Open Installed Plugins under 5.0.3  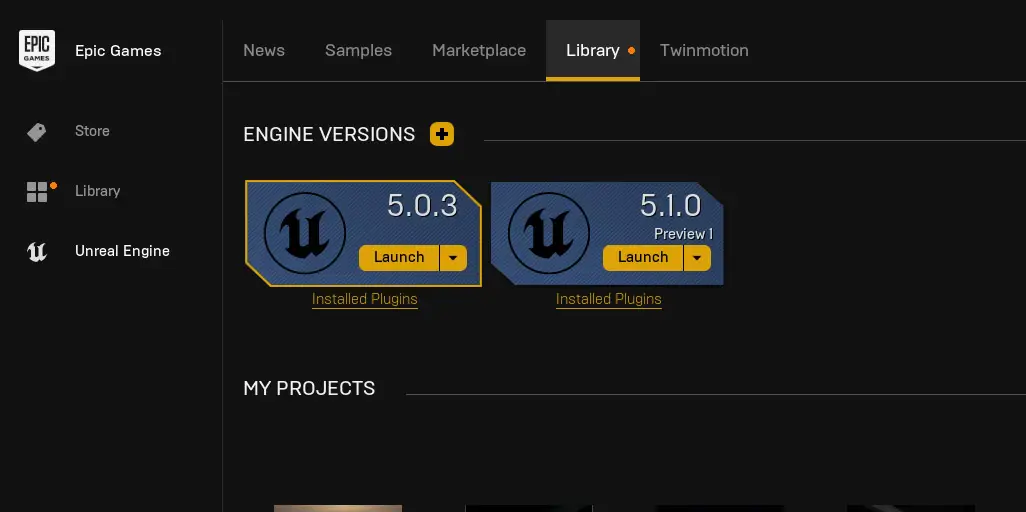pyautogui.click(x=365, y=299)
